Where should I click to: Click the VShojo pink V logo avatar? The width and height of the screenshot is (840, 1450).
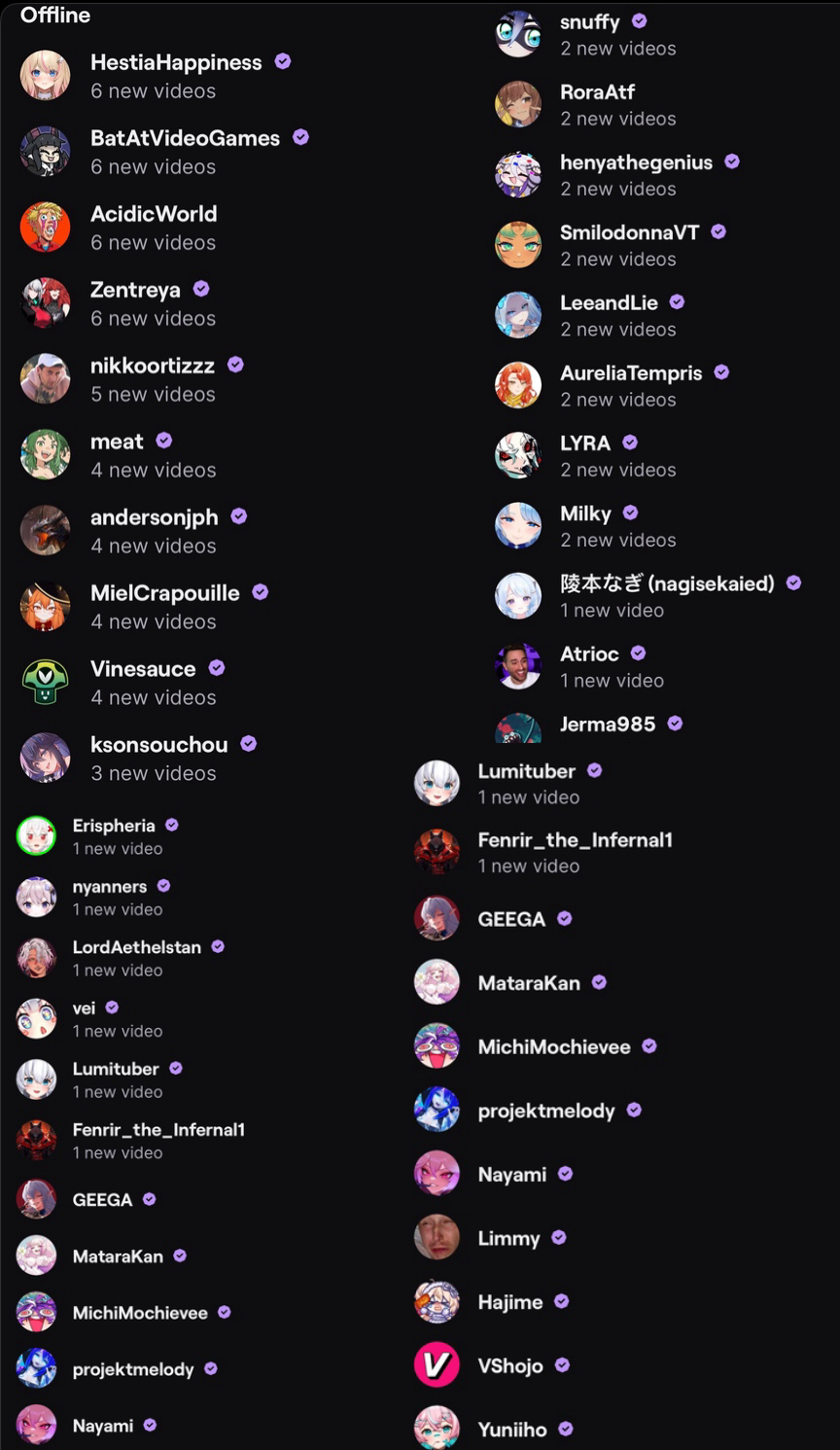[x=437, y=1364]
